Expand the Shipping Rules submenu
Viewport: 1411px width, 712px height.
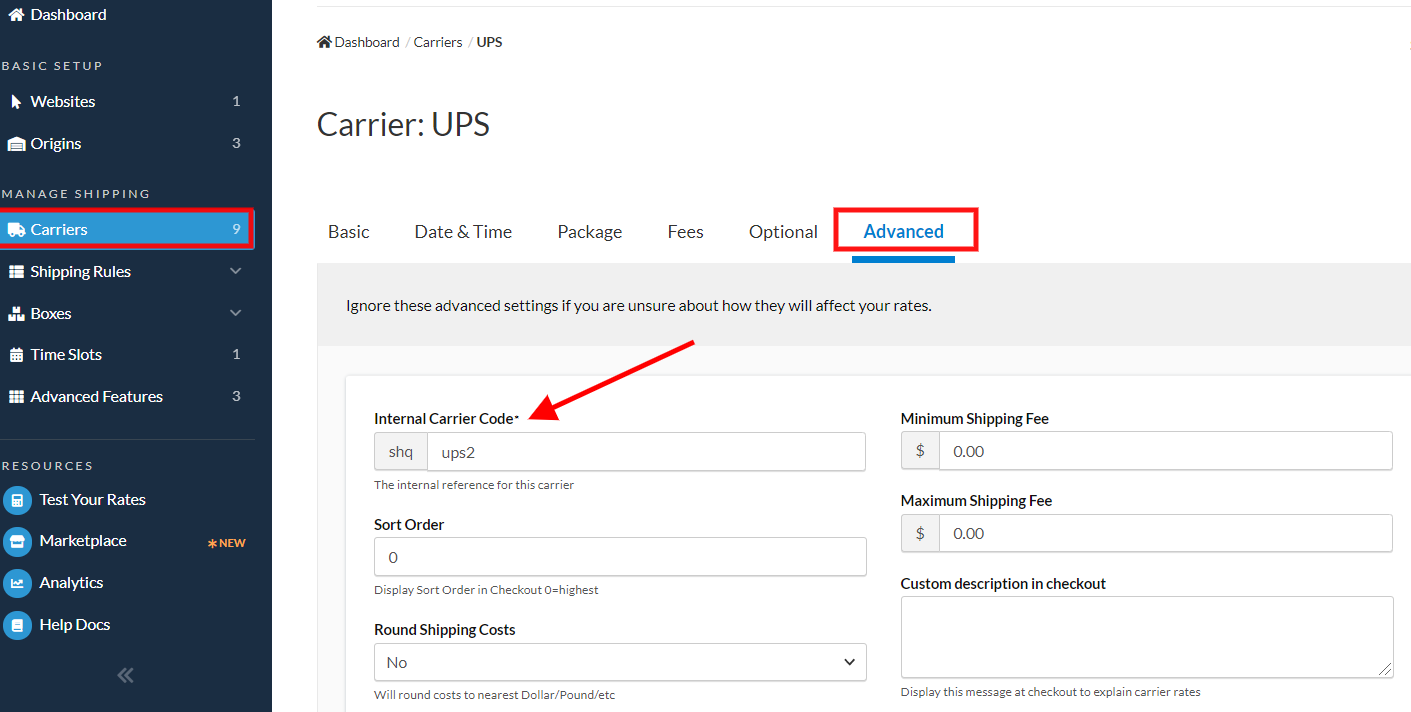pos(236,271)
